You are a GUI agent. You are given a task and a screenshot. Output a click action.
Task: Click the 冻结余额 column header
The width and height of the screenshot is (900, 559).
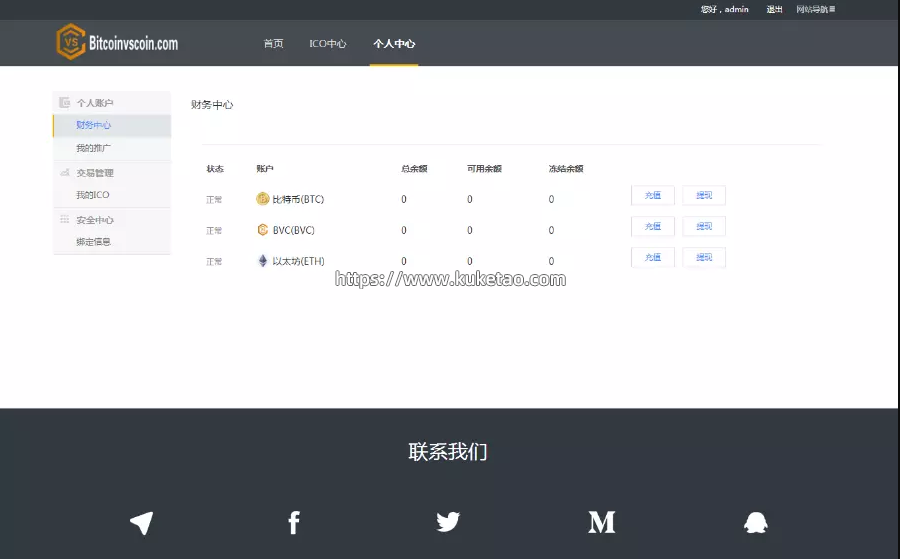pyautogui.click(x=566, y=169)
